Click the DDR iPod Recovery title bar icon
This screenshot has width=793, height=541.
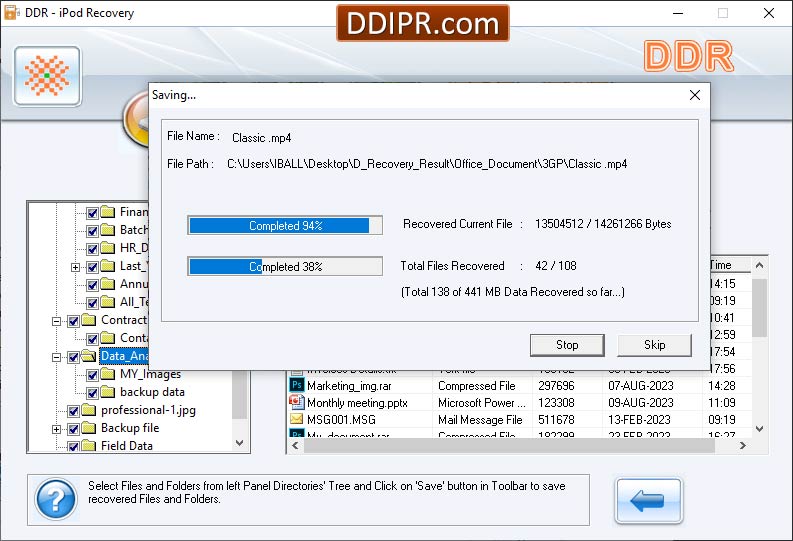point(12,12)
